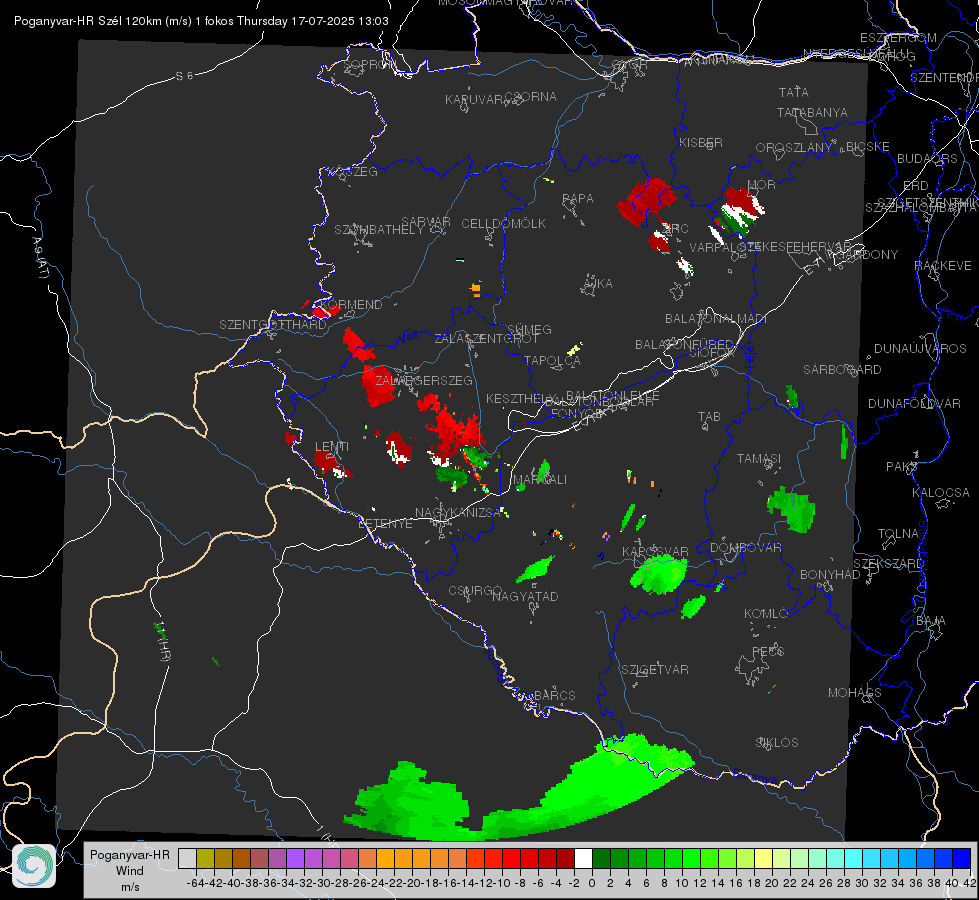Click the BONYHAD label
The width and height of the screenshot is (979, 900).
click(830, 575)
